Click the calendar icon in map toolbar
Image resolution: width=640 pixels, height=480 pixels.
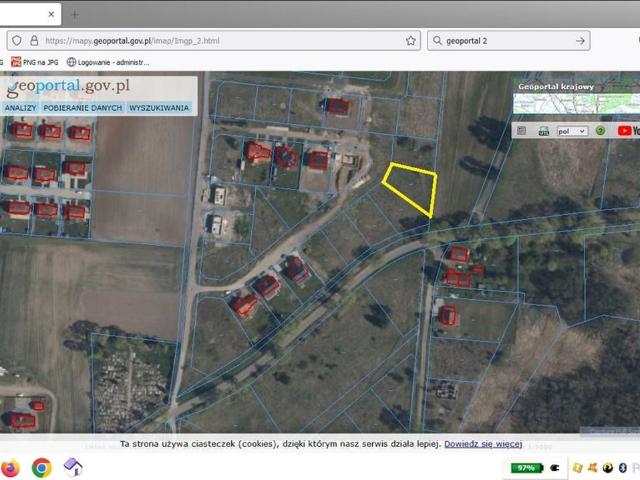(521, 130)
